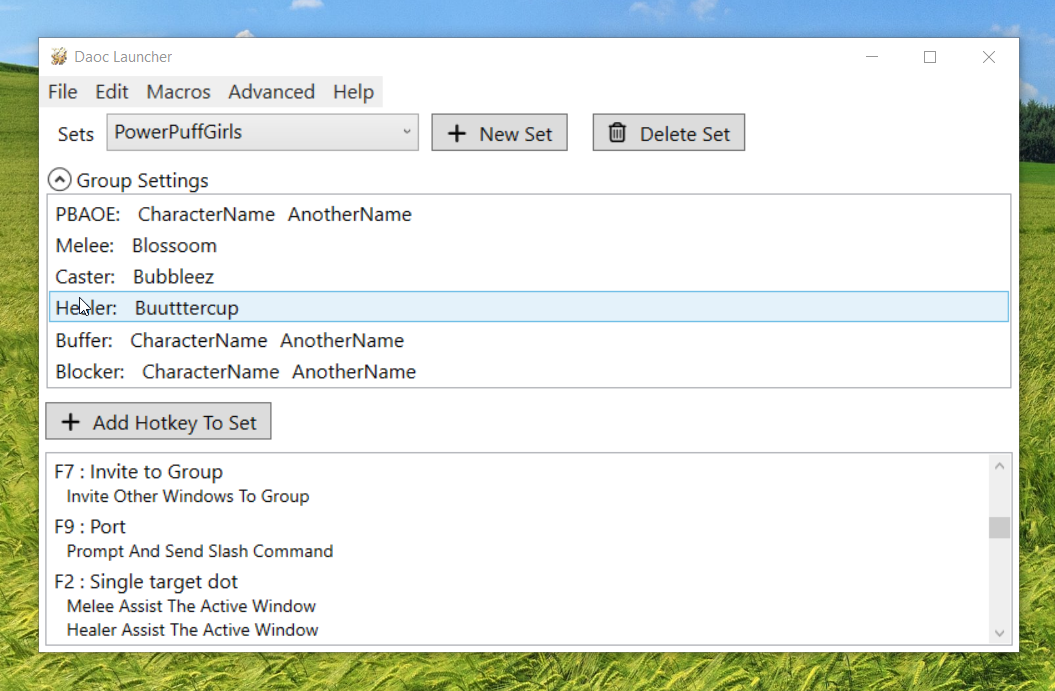Screen dimensions: 1055x691
Task: Click the Daoc Launcher title bar icon
Action: [x=59, y=56]
